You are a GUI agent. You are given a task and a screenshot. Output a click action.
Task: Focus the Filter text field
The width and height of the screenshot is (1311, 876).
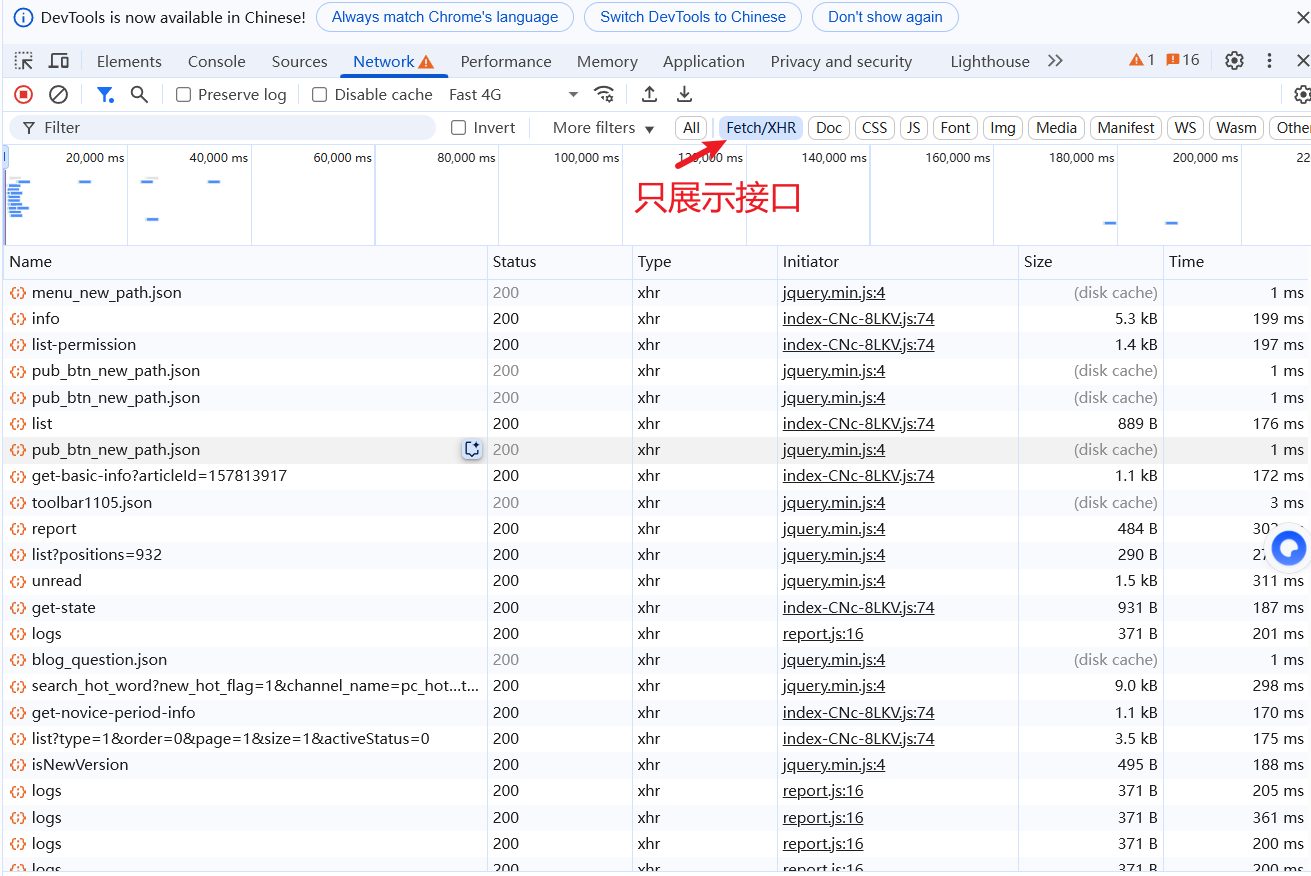(x=222, y=128)
